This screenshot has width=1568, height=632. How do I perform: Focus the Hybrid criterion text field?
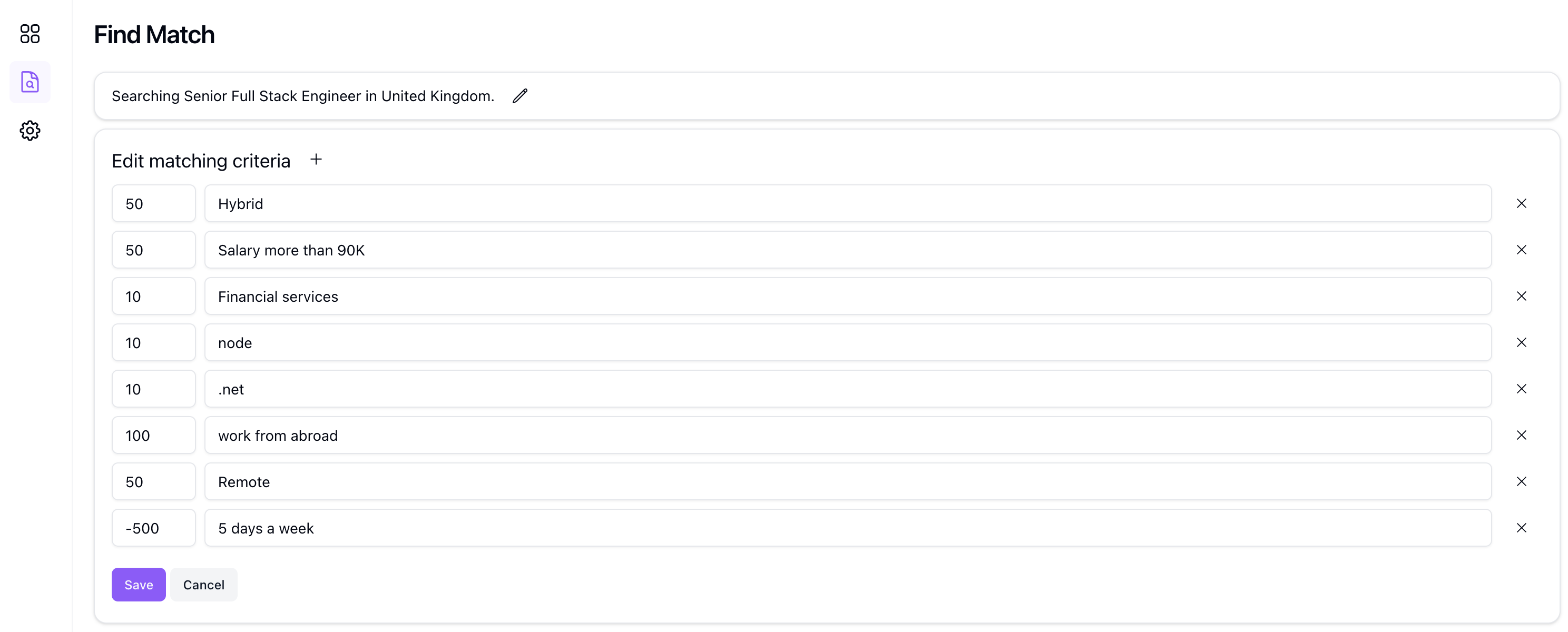pyautogui.click(x=848, y=203)
